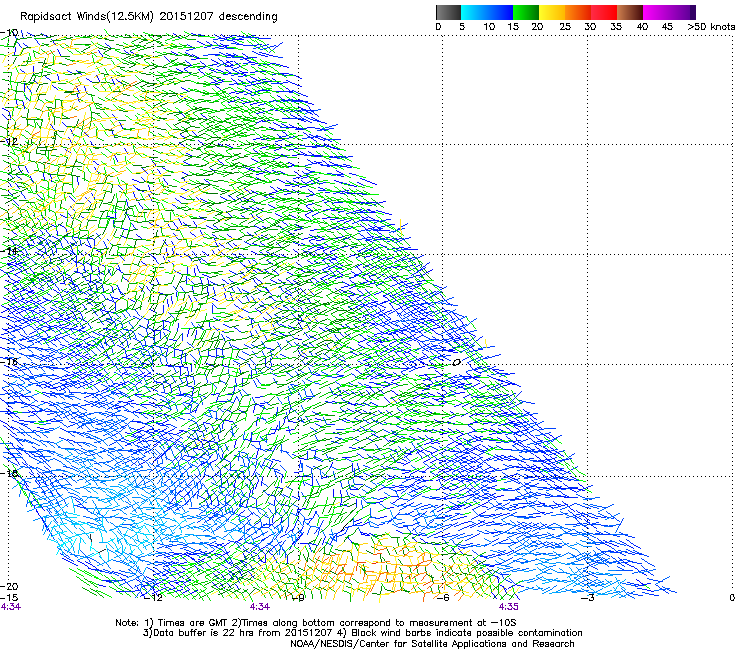Click the '-14' latitude axis label
The image size is (740, 650).
tap(9, 251)
